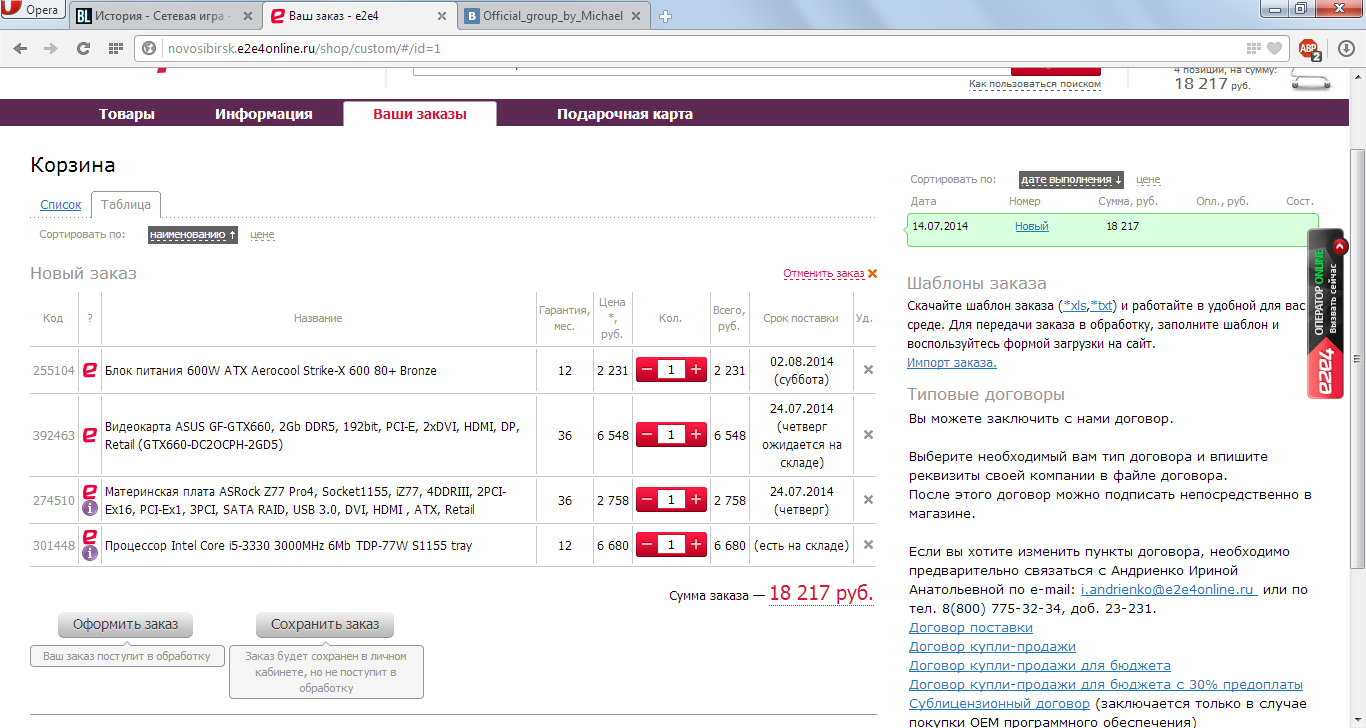Open Договор купли-продажи link
This screenshot has width=1366, height=728.
(x=992, y=647)
